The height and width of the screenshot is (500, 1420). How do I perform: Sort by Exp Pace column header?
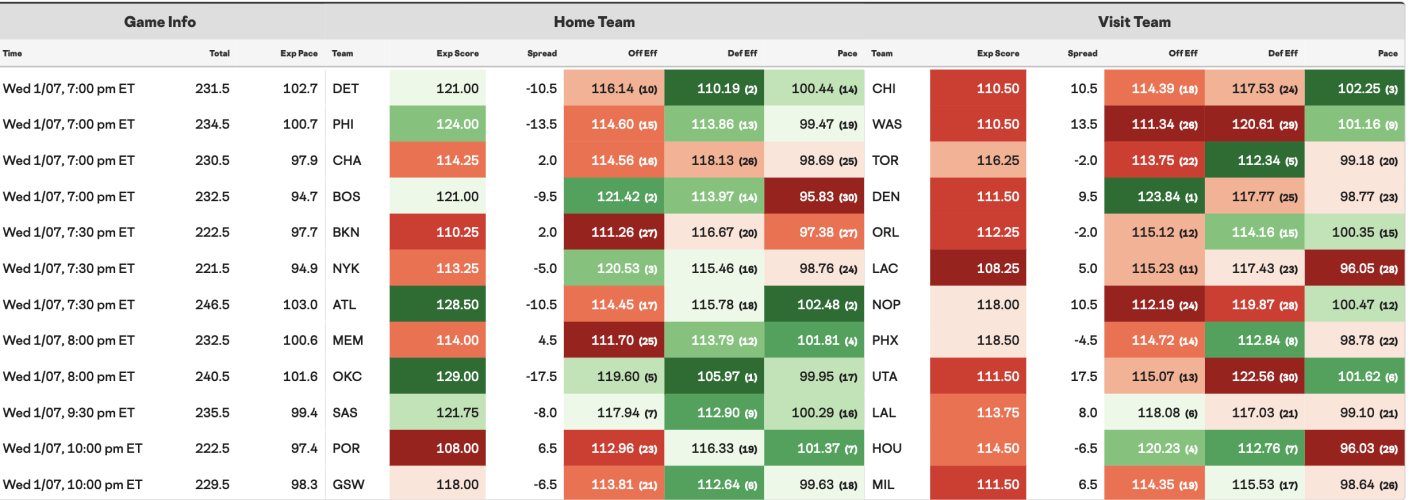[x=299, y=53]
